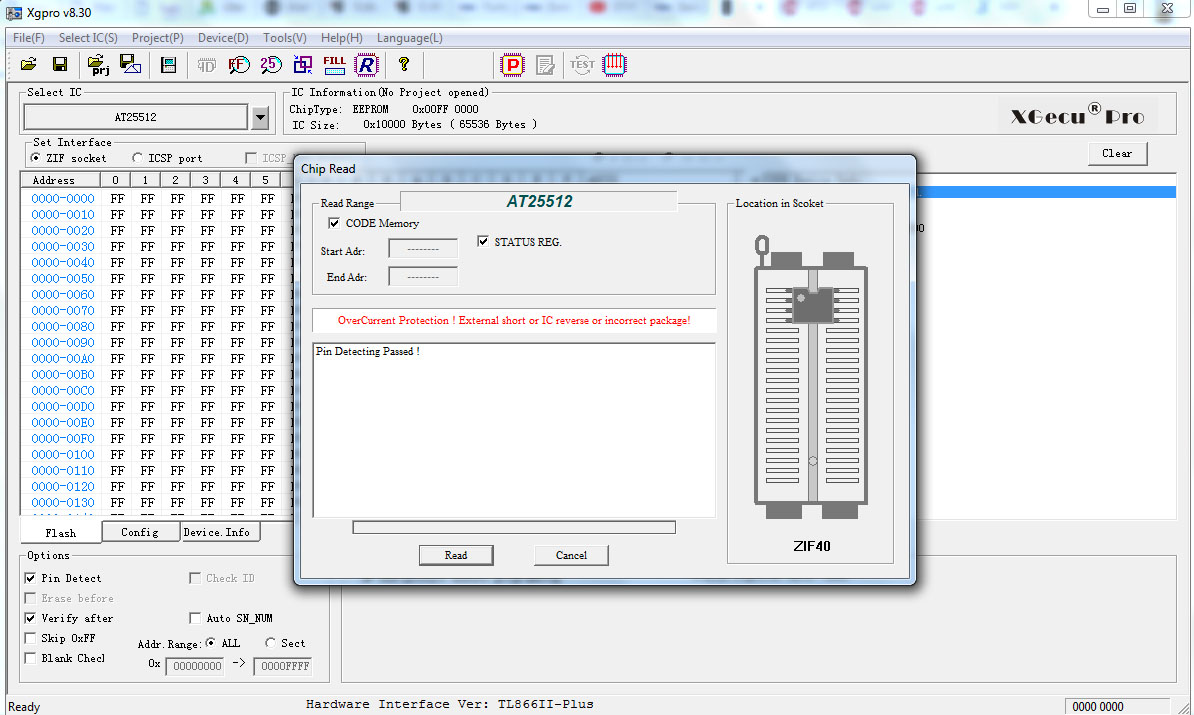Click the AT25512 IC selection field
This screenshot has width=1194, height=715.
tap(136, 117)
